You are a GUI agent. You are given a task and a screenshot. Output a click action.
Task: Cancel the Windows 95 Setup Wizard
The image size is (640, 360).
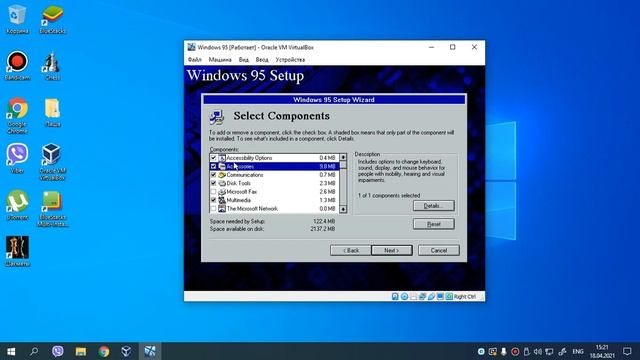click(x=439, y=251)
